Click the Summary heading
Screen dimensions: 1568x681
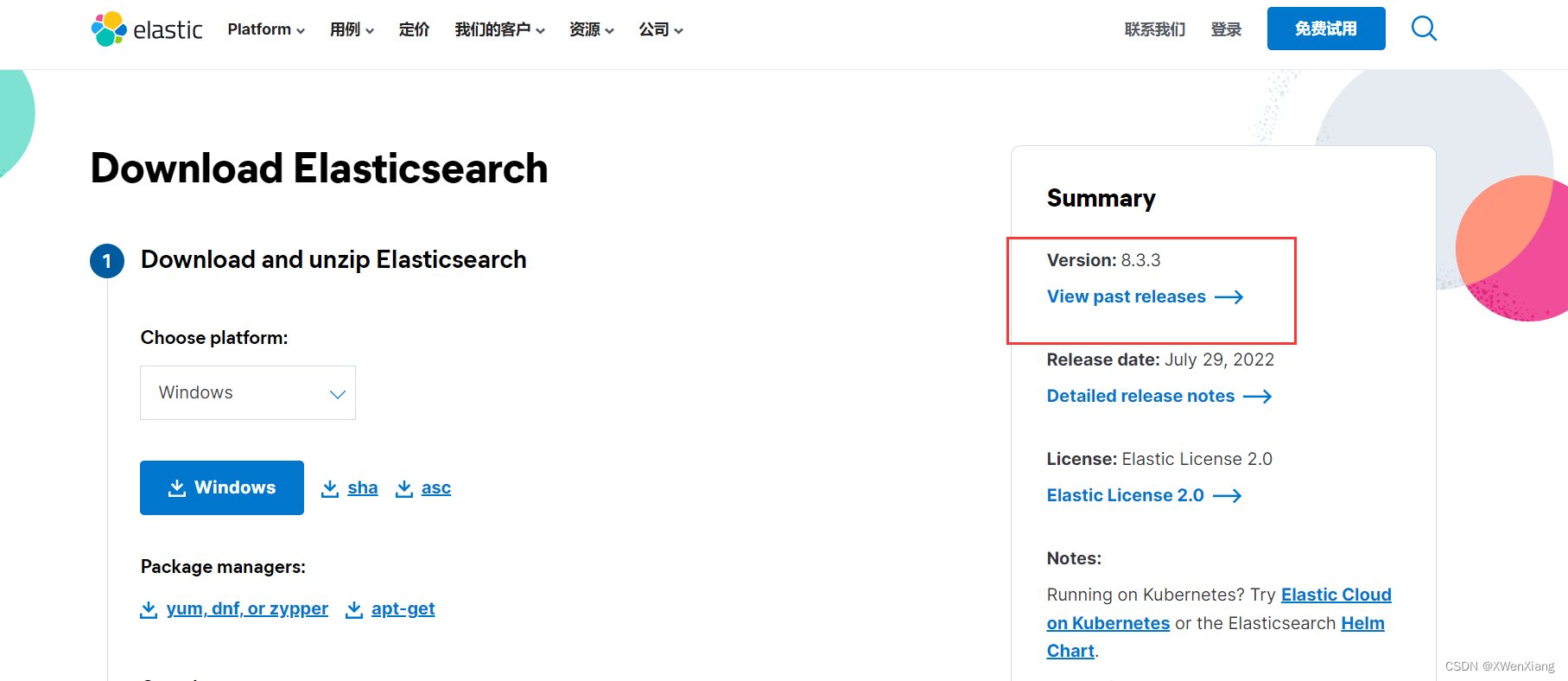tap(1101, 199)
